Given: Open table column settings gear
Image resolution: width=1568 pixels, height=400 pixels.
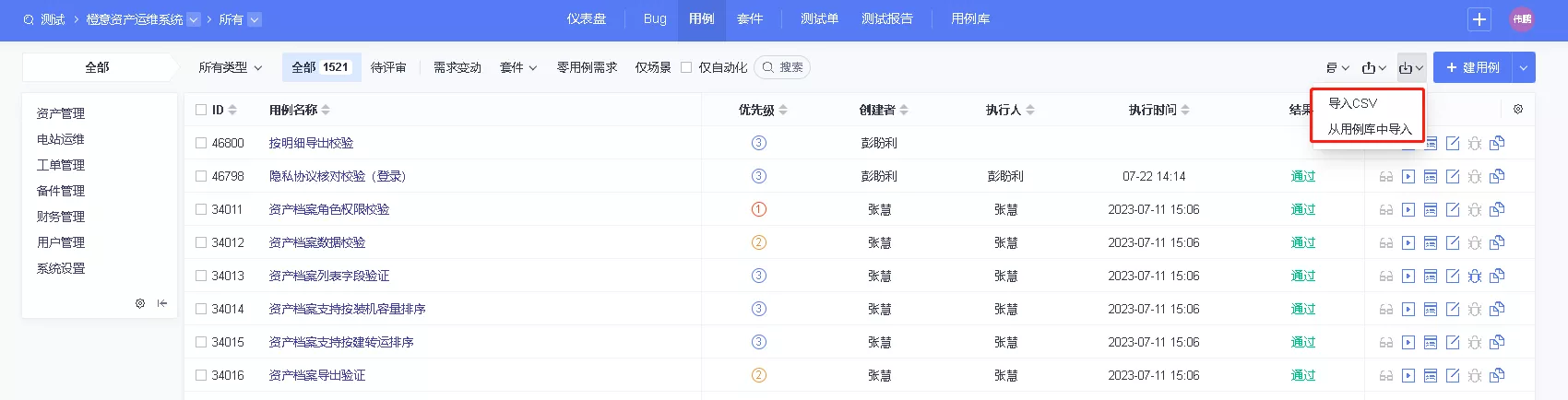Looking at the screenshot, I should pos(1518,109).
